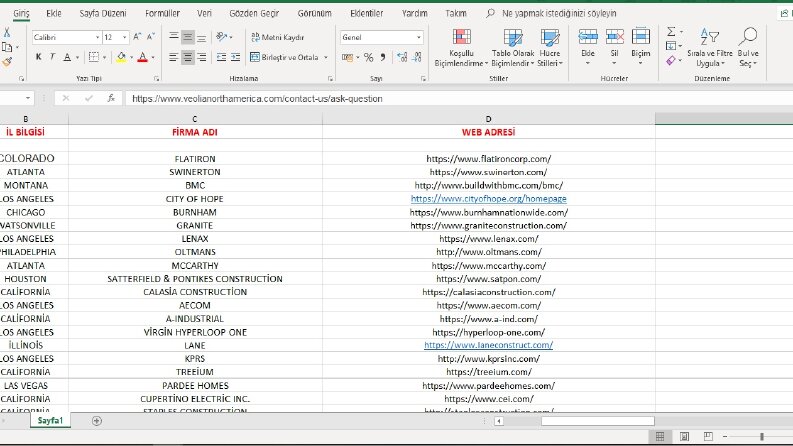Open the Sayfa Düzeni tab
This screenshot has height=446, width=793.
[103, 14]
